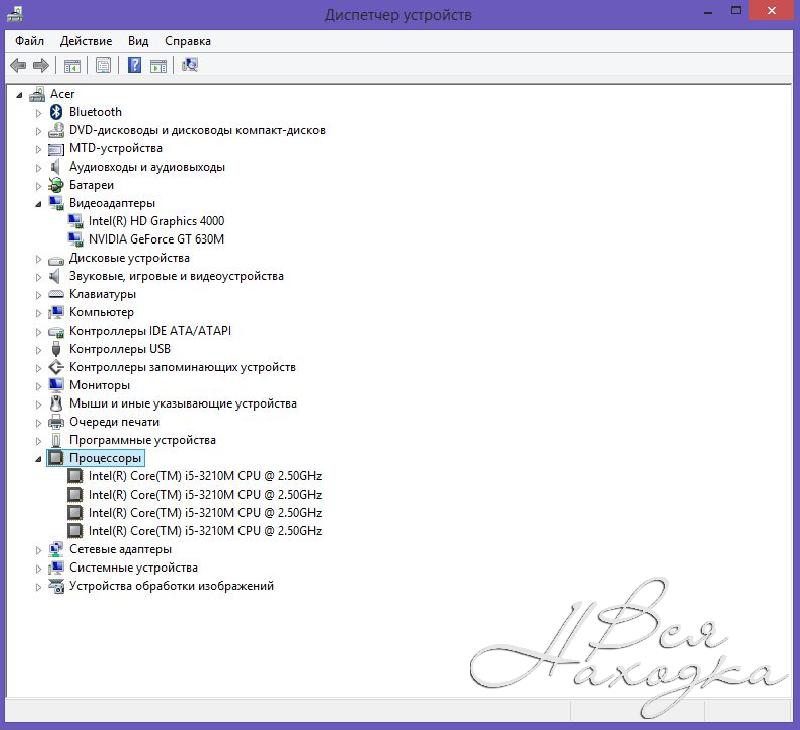Image resolution: width=800 pixels, height=730 pixels.
Task: Collapse the Процессоры category arrow
Action: (x=39, y=459)
